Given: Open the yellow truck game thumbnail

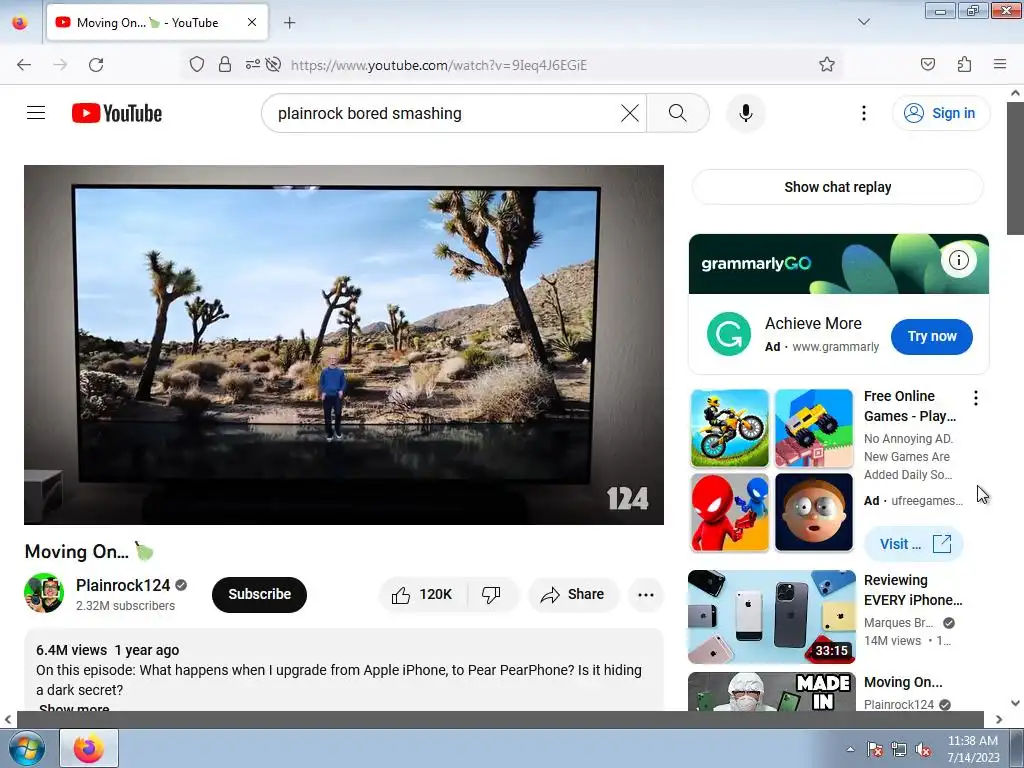Looking at the screenshot, I should (814, 428).
